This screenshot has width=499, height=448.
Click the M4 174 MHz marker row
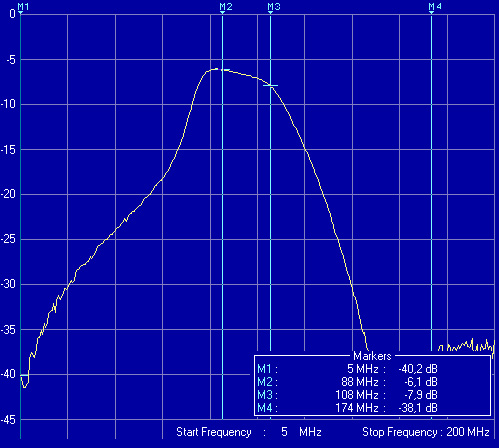coord(347,408)
